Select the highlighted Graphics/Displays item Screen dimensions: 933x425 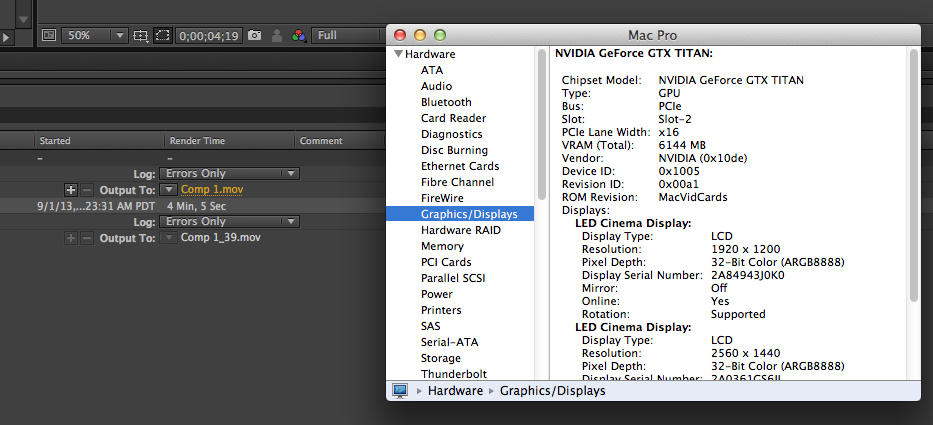[460, 214]
